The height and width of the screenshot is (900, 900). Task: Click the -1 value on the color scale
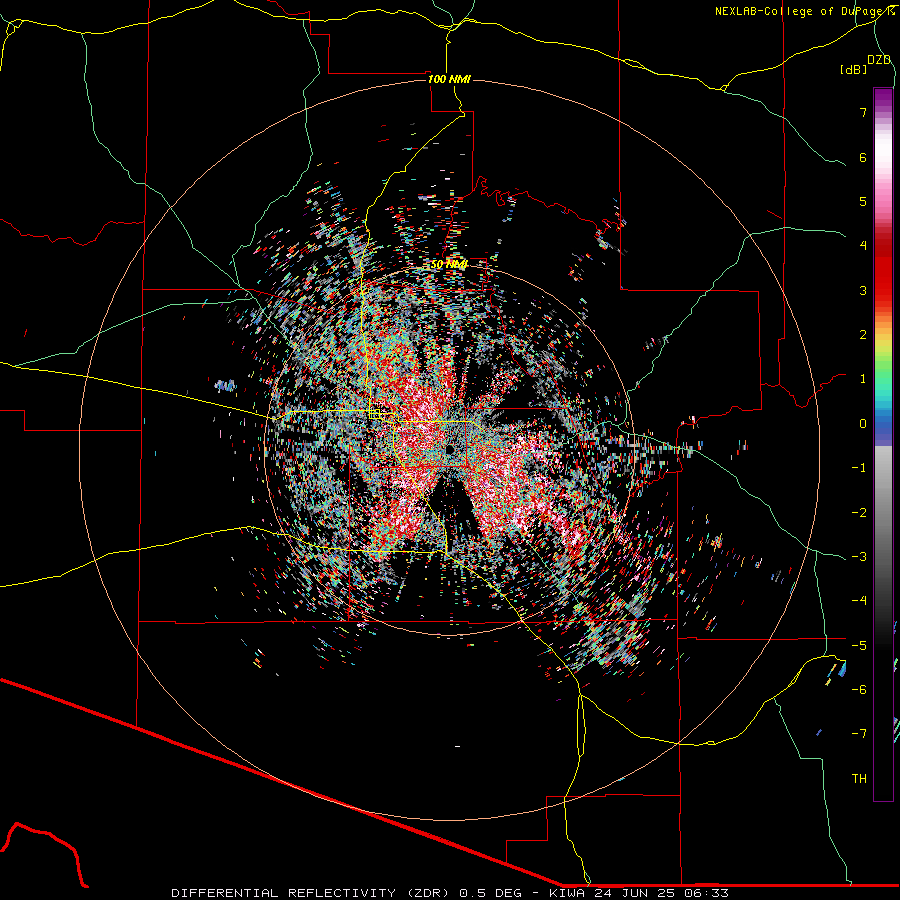859,468
